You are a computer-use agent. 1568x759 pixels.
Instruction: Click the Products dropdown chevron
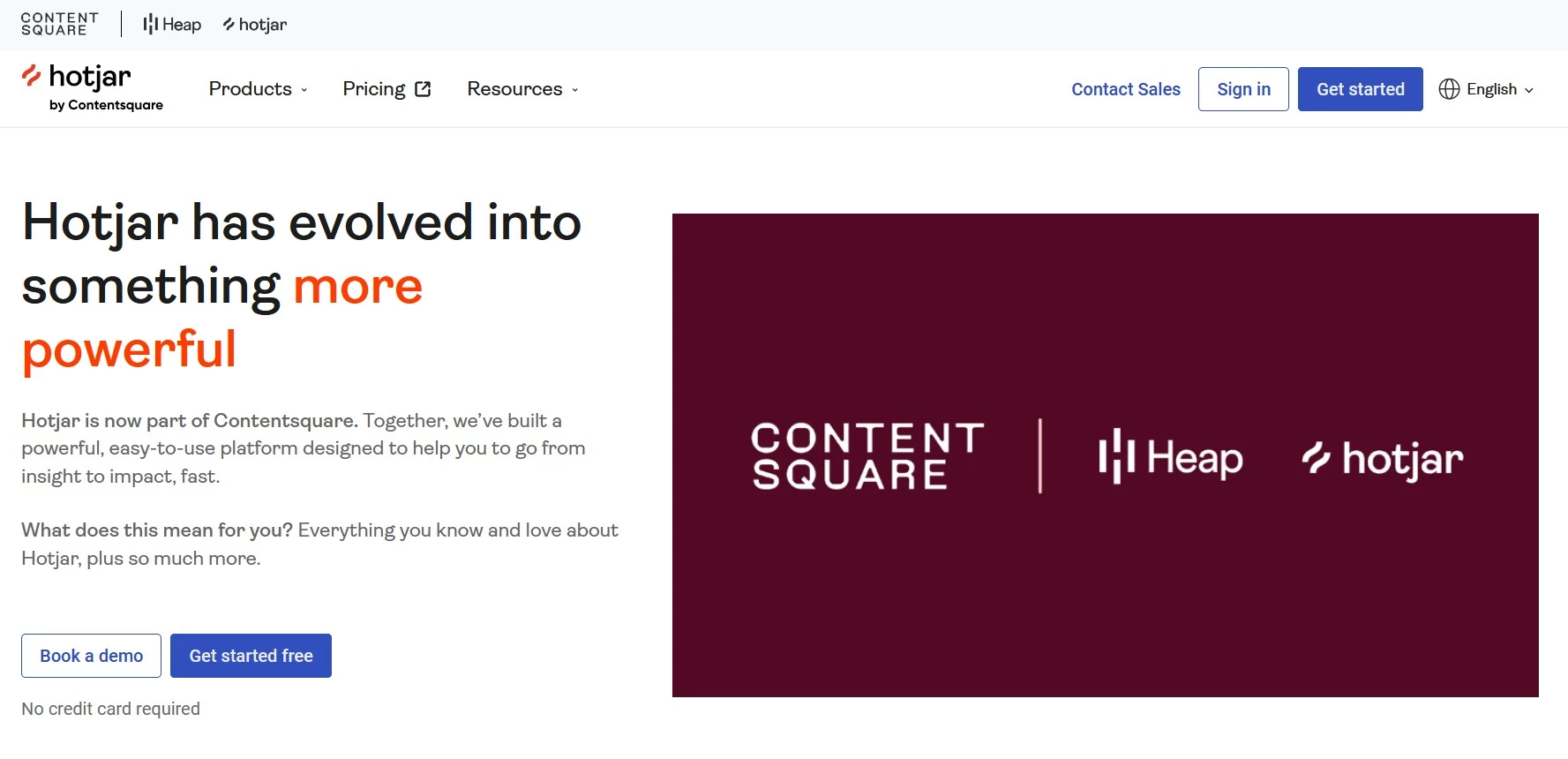pos(304,90)
